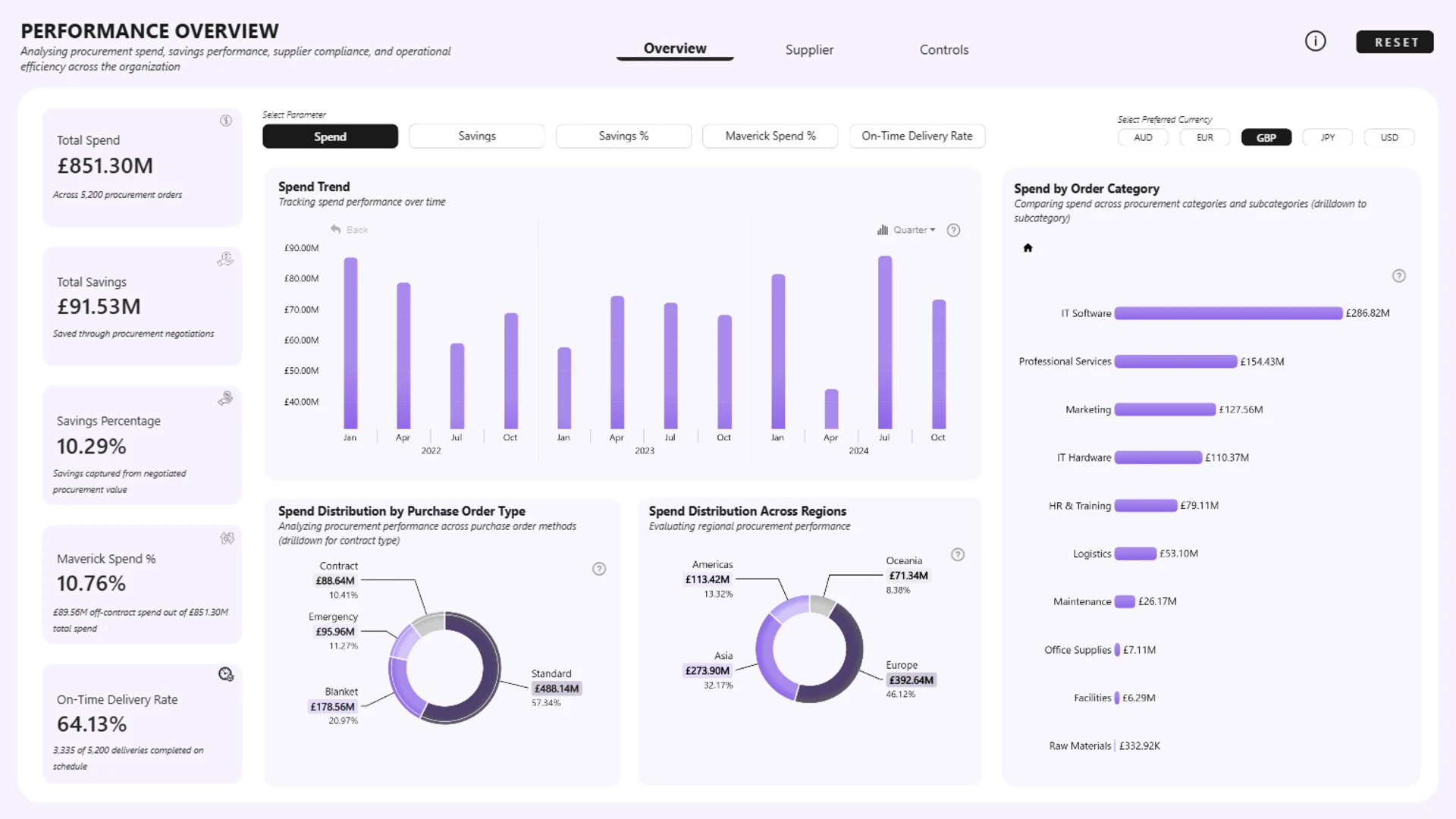Screen dimensions: 1456x819
Task: Click the IT Software value £286.82M
Action: coord(1368,313)
